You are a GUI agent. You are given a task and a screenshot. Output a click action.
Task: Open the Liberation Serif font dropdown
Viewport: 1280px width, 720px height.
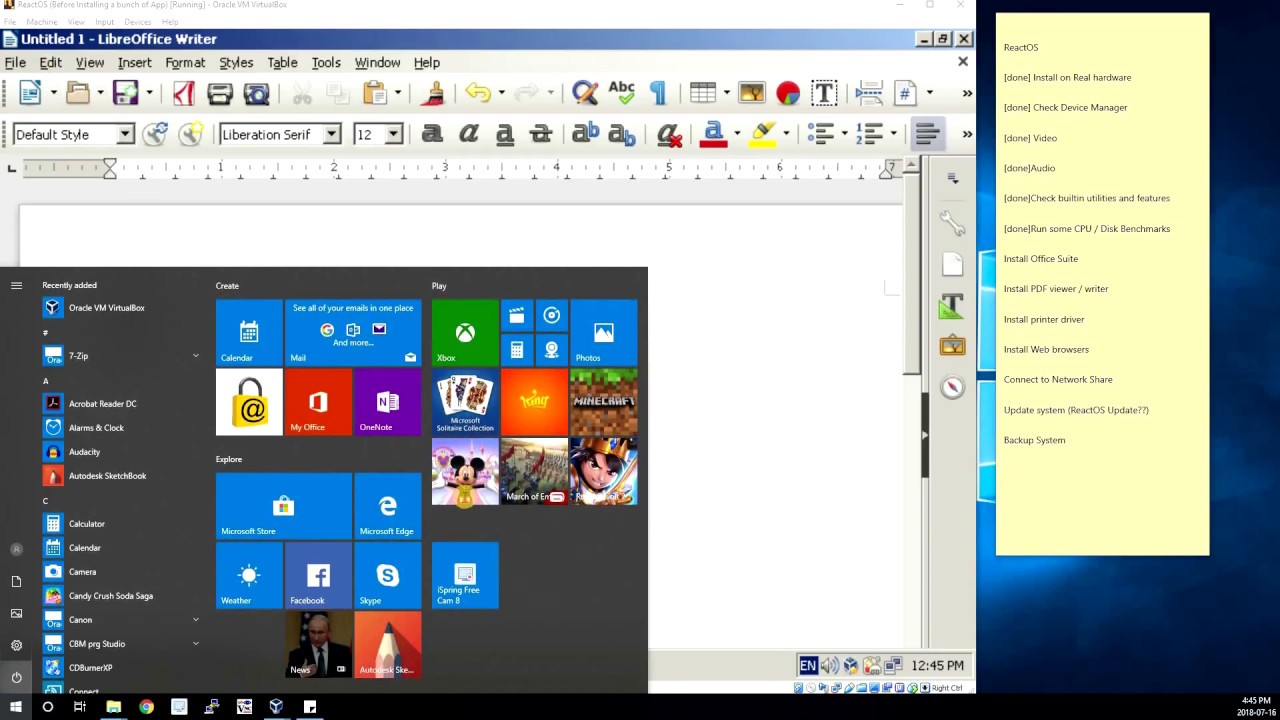coord(332,134)
